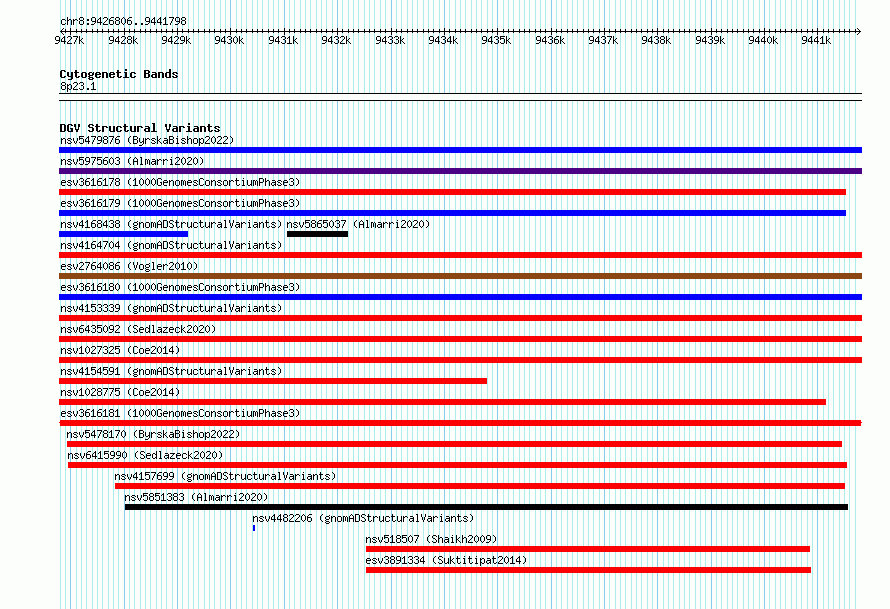This screenshot has width=890, height=609.
Task: Select the red nsv6415990 variant bar
Action: click(x=457, y=465)
